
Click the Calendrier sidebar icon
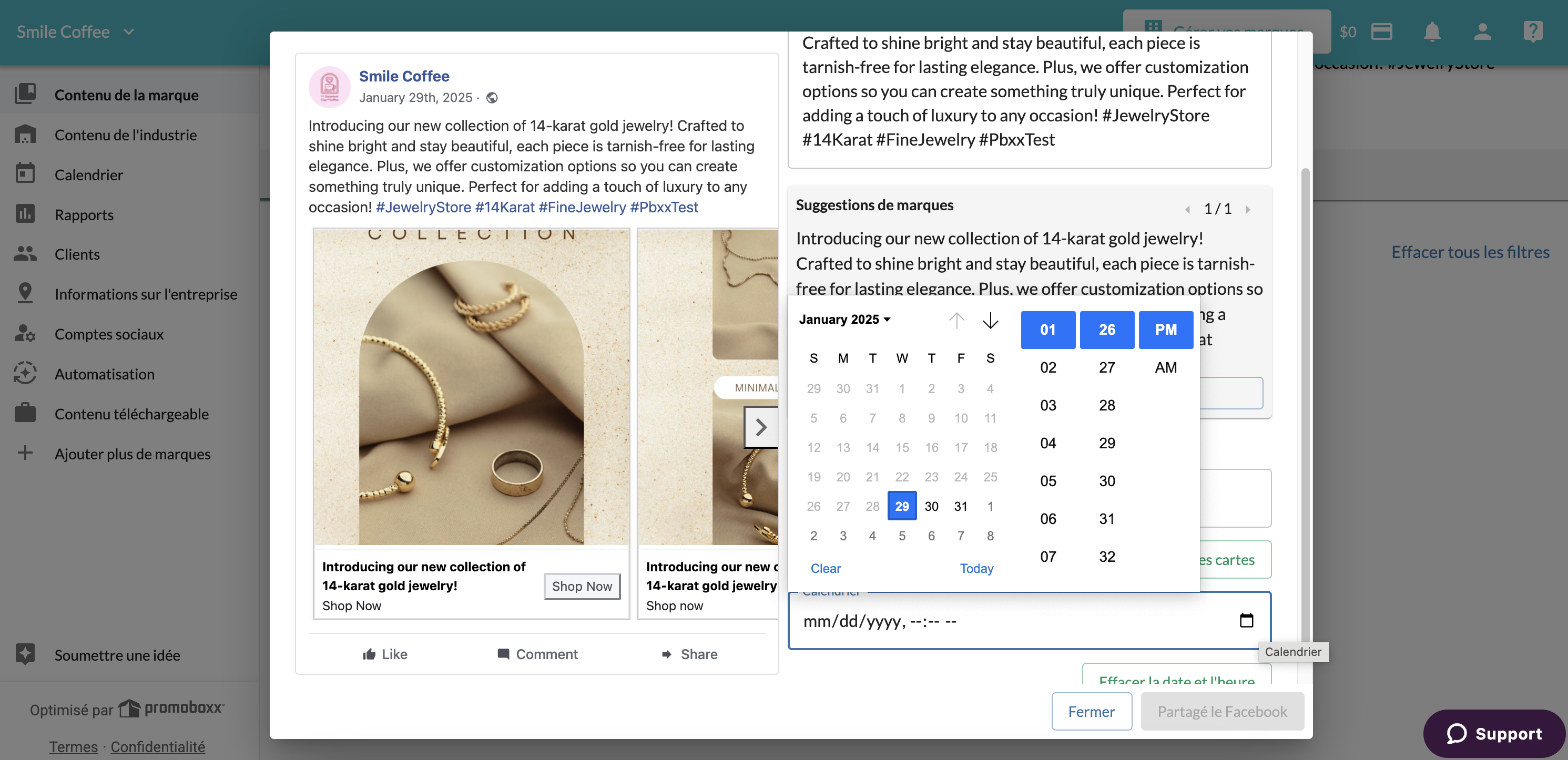[x=25, y=174]
